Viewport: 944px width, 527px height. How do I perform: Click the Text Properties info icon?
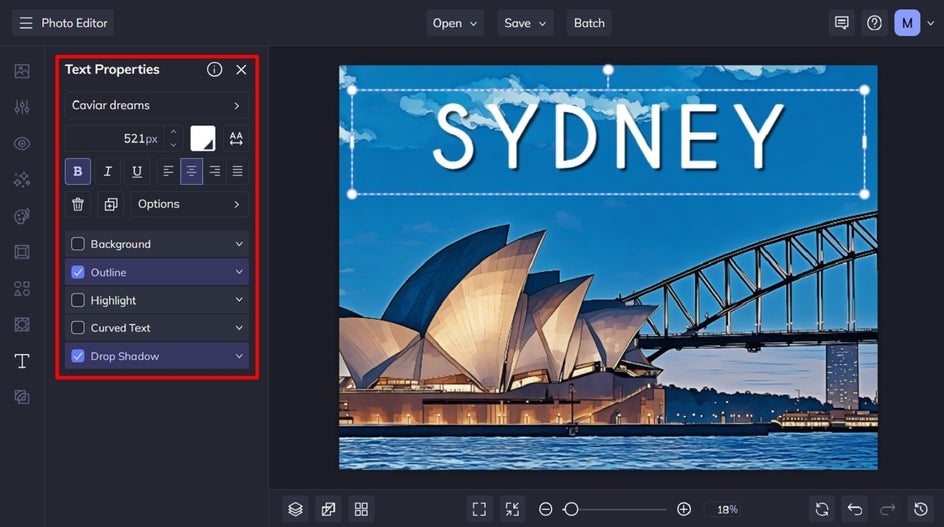(x=214, y=69)
